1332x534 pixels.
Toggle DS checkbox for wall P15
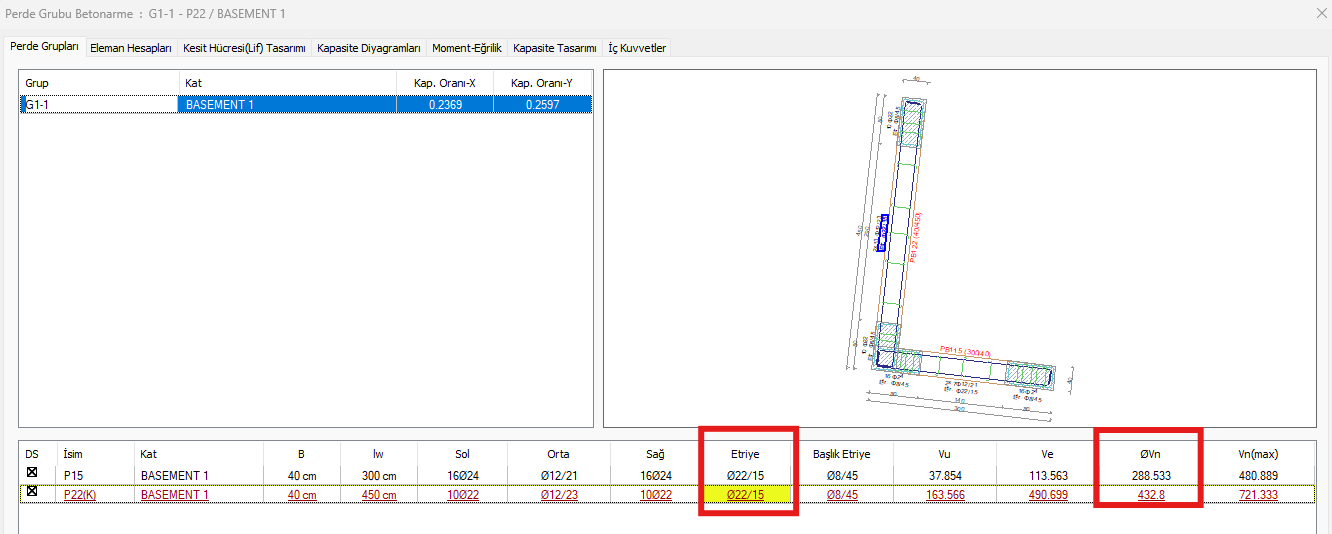(32, 474)
